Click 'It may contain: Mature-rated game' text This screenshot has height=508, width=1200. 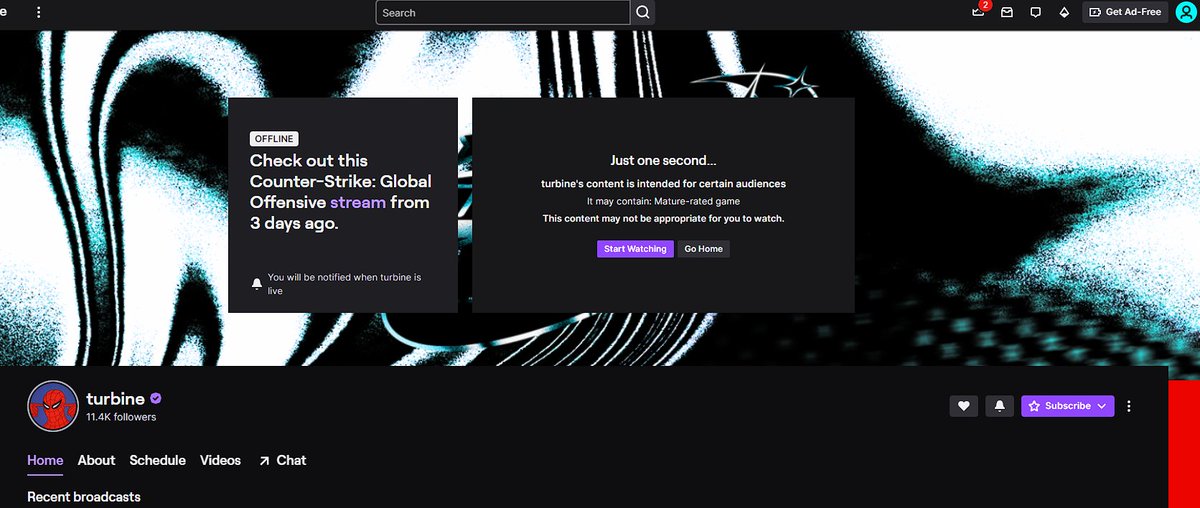[x=664, y=201]
